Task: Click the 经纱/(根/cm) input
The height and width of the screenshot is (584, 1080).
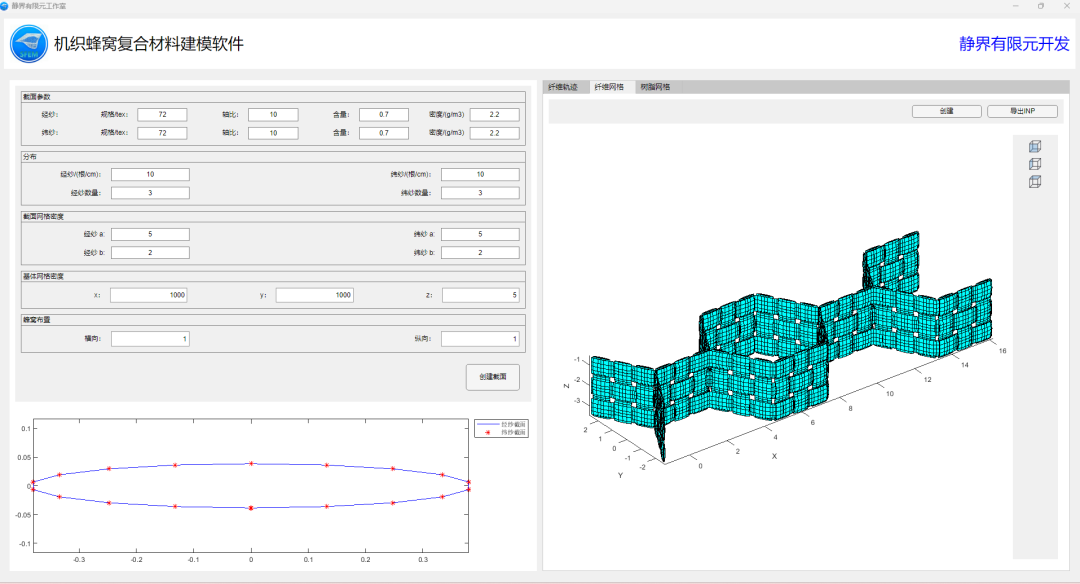Action: pos(150,174)
